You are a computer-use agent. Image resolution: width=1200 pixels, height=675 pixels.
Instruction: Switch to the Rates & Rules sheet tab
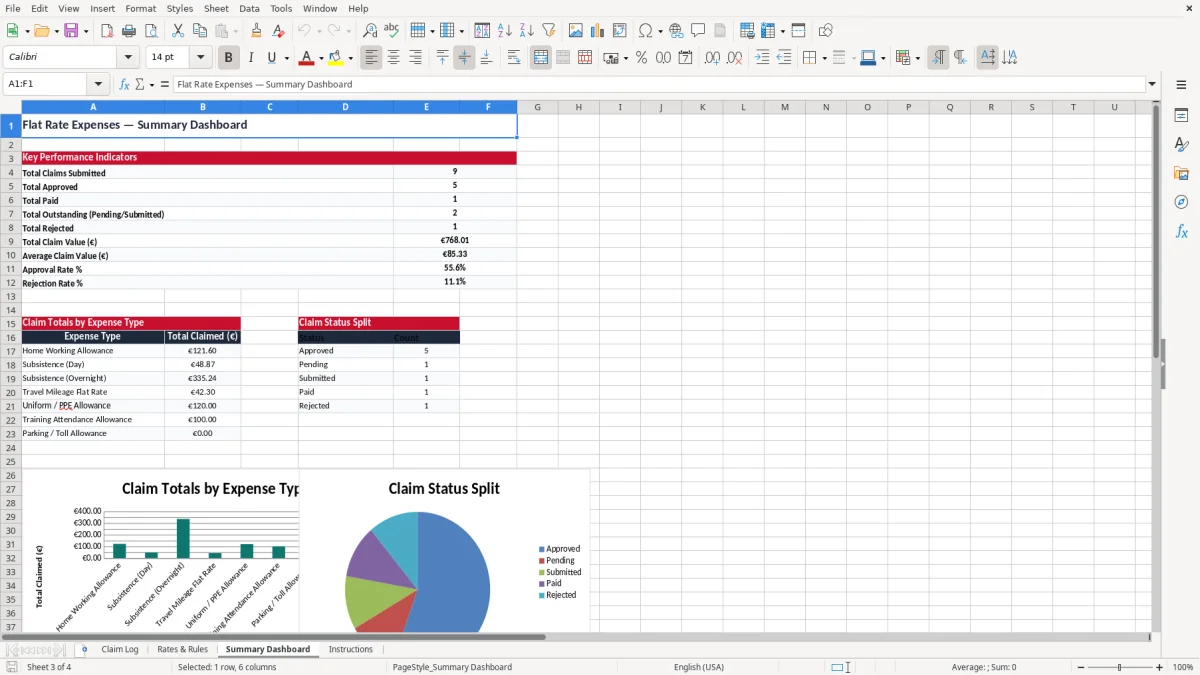coord(183,649)
